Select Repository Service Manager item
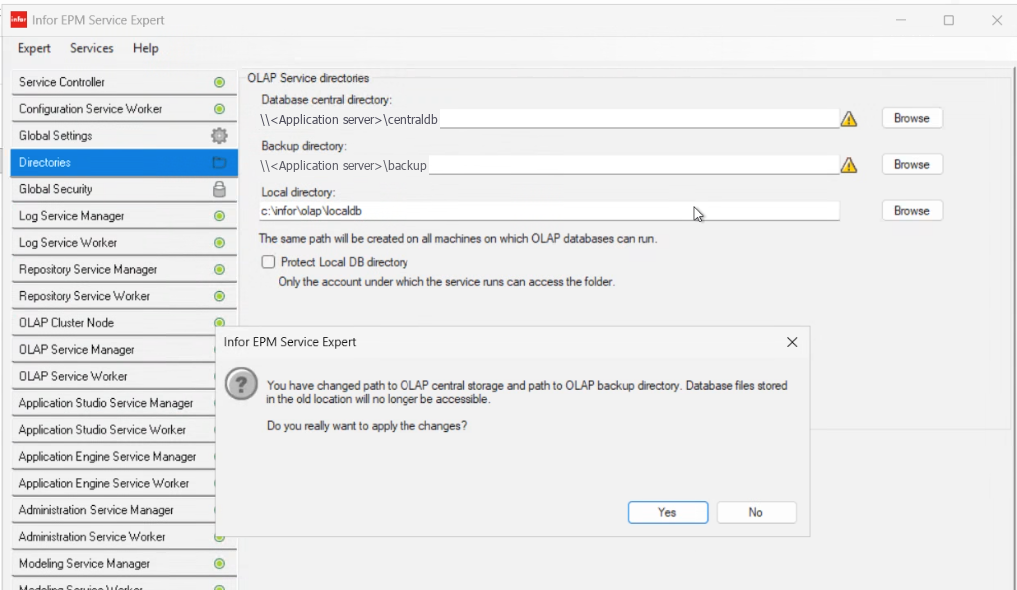Viewport: 1017px width, 590px height. (124, 269)
